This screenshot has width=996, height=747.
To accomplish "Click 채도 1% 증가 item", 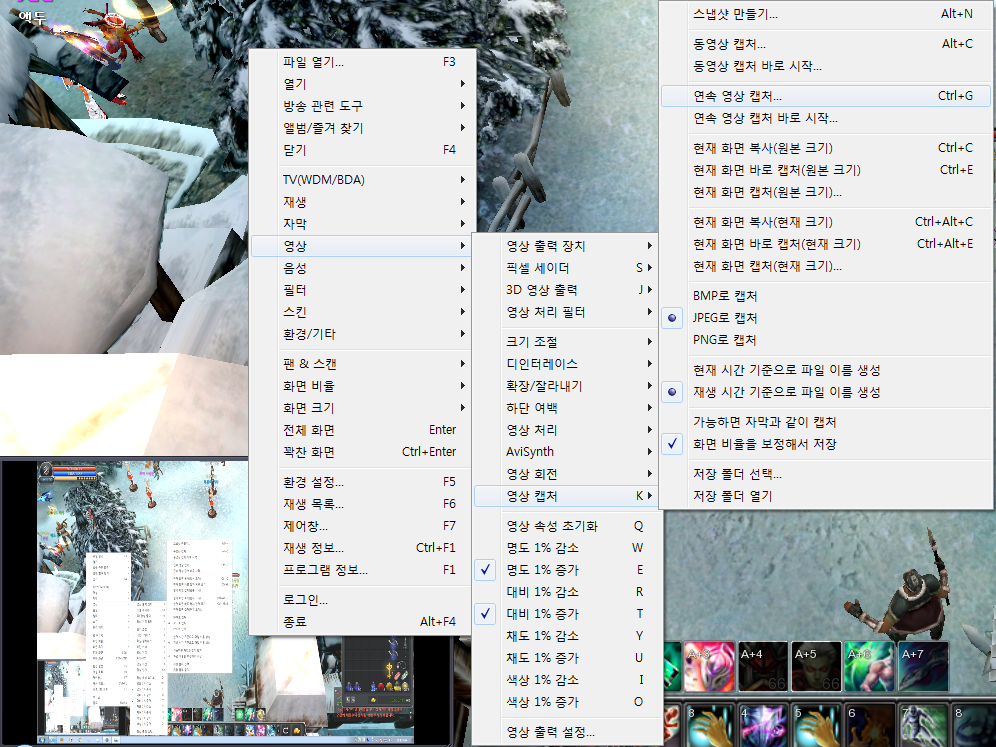I will (x=569, y=658).
